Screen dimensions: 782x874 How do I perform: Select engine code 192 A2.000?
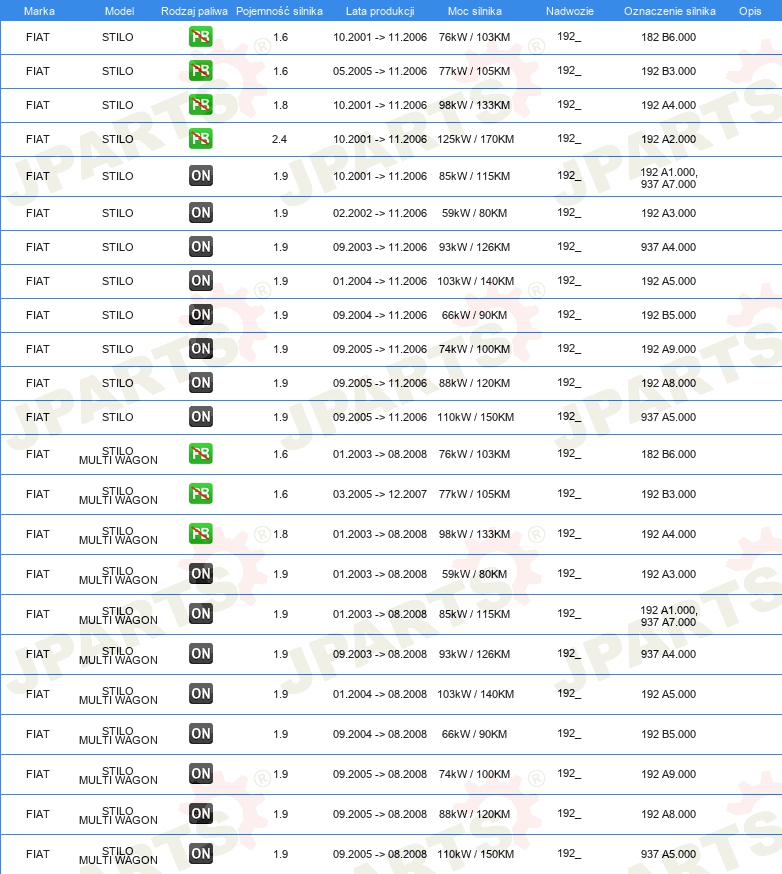[668, 139]
